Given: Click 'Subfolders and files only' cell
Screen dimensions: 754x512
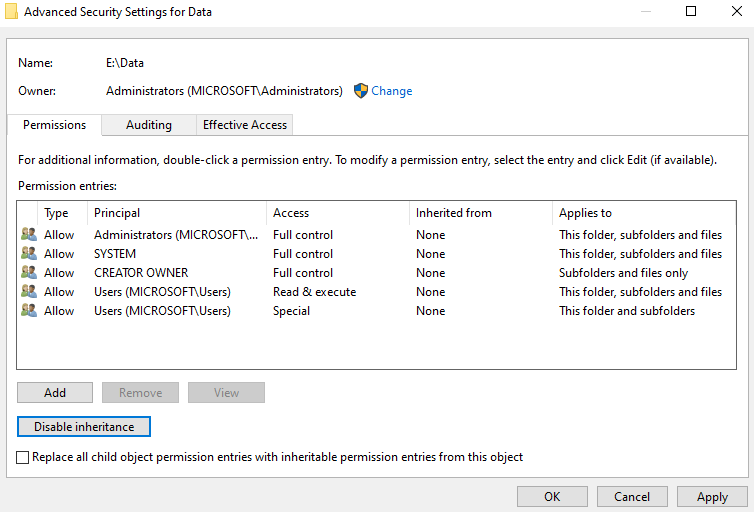Looking at the screenshot, I should point(623,273).
